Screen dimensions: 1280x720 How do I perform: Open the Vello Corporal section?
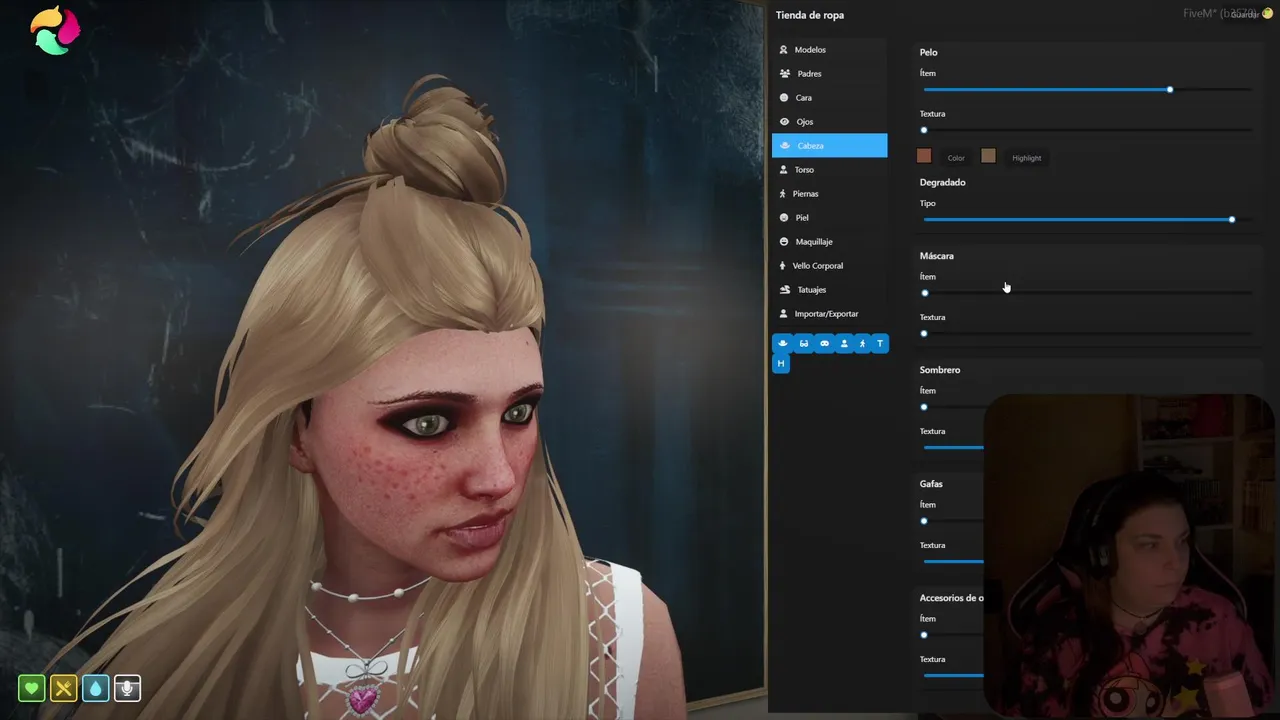829,266
